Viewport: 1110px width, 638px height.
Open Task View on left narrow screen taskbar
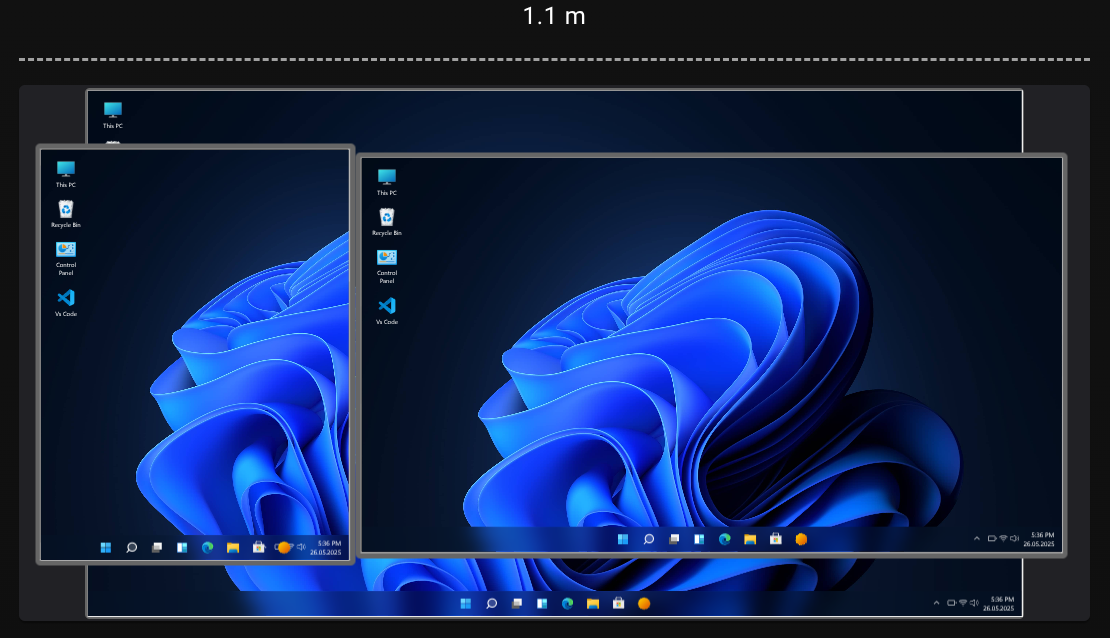(157, 547)
